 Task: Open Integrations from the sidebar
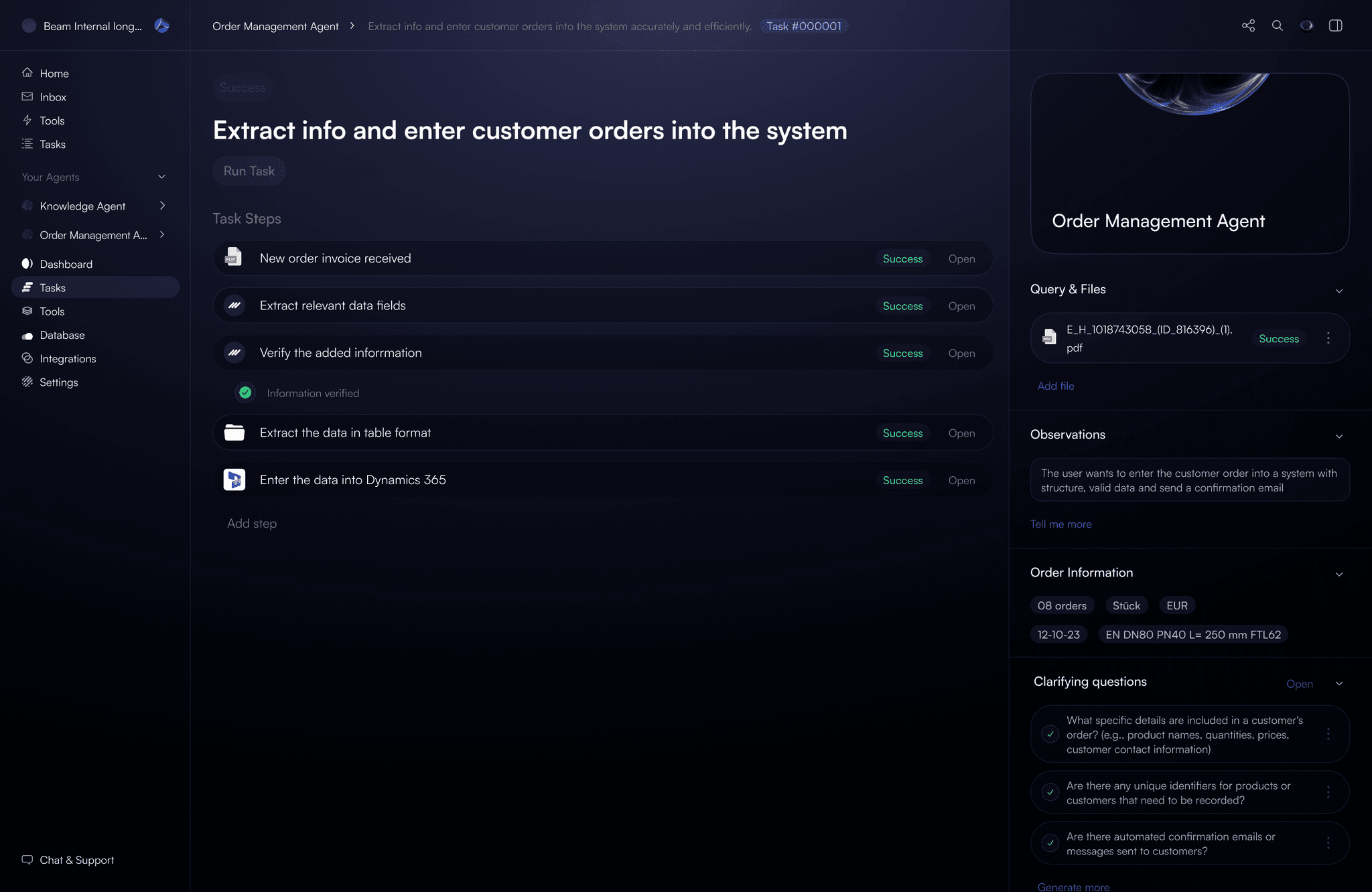(x=68, y=358)
